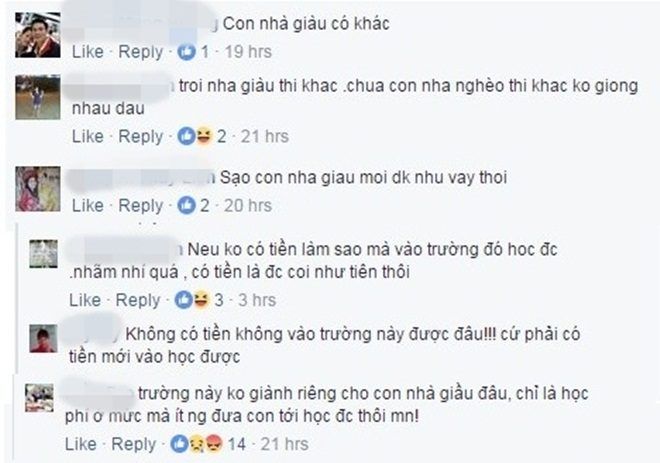This screenshot has width=660, height=463.
Task: Like the "Neu ko có tiền" reply
Action: coord(84,299)
